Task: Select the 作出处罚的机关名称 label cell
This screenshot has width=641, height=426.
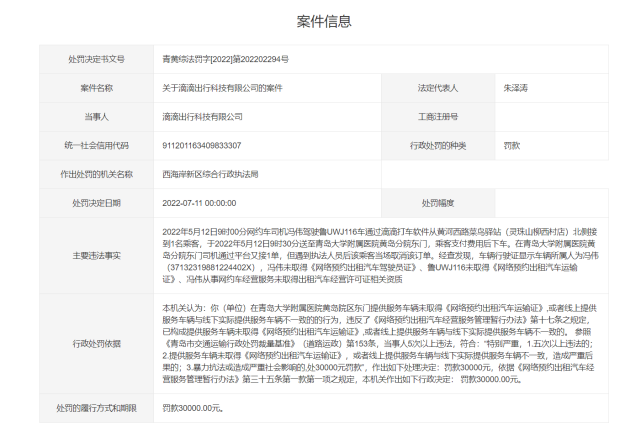Action: [98, 173]
